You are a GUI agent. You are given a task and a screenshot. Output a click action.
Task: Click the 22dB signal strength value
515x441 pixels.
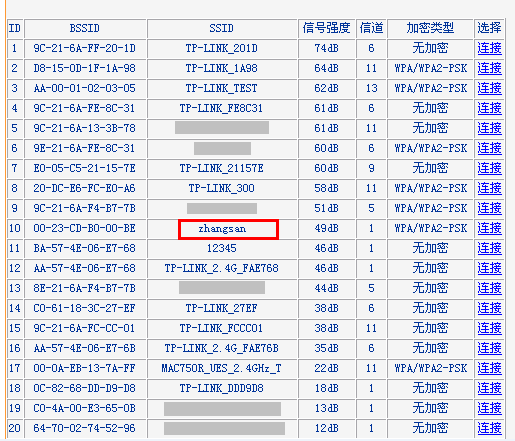(326, 368)
